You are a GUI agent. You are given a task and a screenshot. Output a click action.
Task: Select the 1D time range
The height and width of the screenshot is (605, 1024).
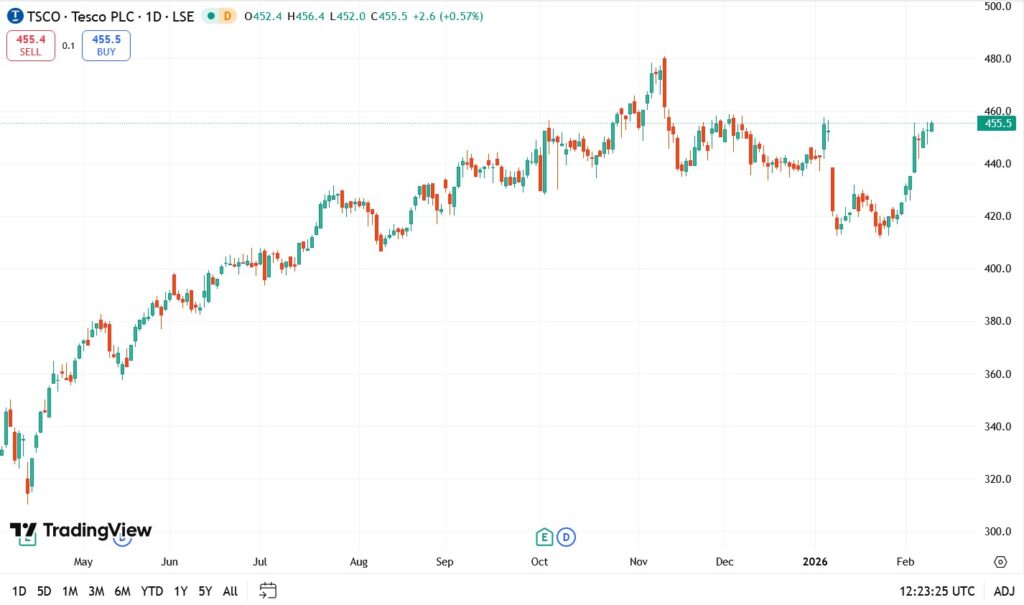click(19, 591)
